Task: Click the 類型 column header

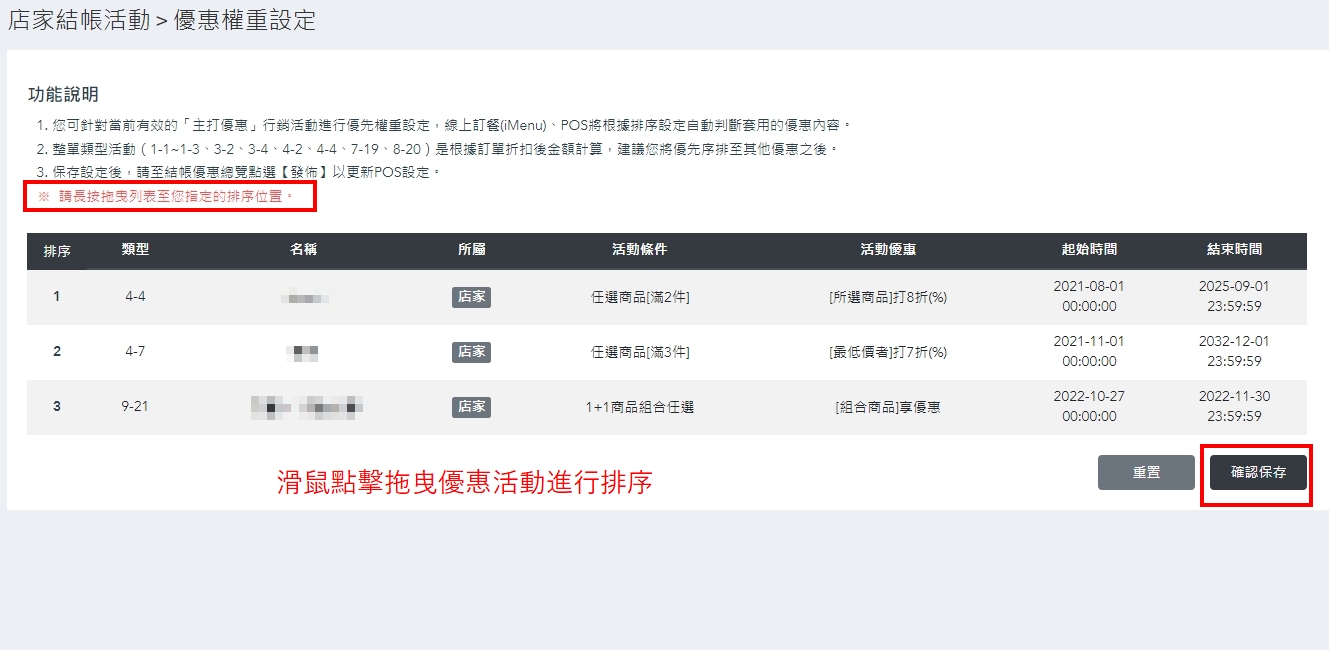Action: pyautogui.click(x=135, y=250)
